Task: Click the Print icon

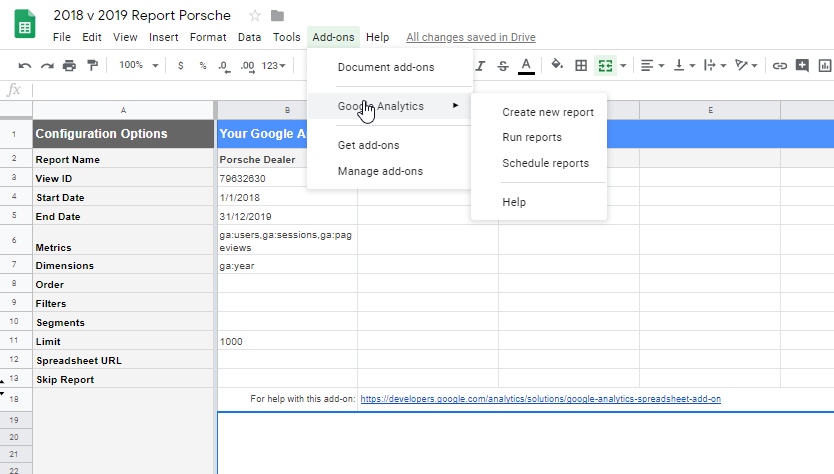Action: click(70, 65)
